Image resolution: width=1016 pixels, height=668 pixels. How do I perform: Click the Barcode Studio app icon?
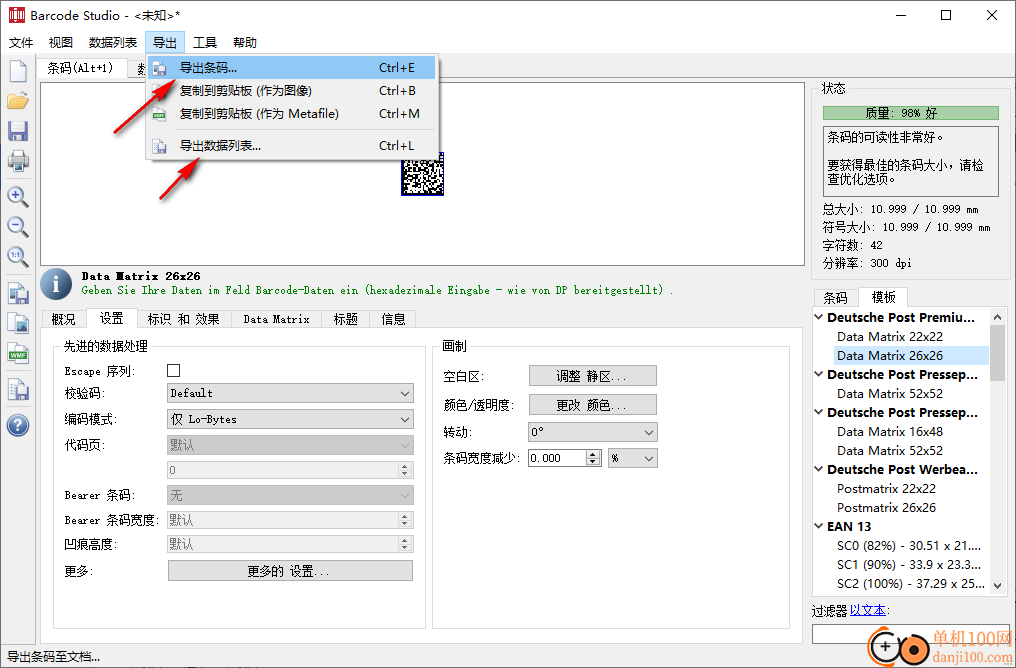16,14
